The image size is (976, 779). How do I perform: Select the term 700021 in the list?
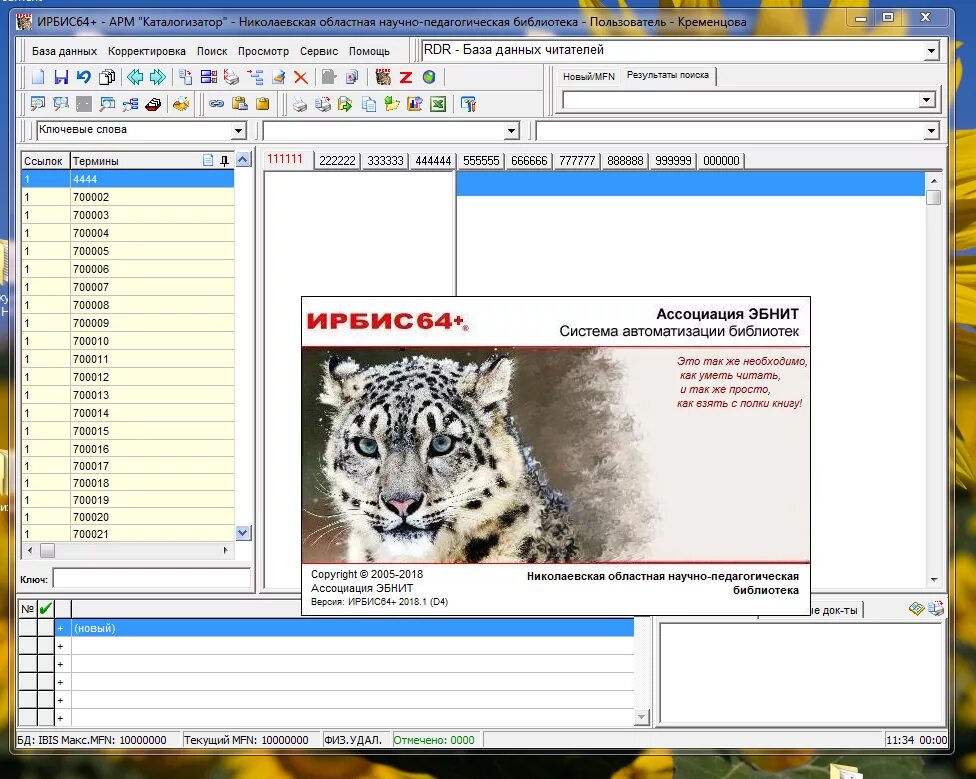pos(128,533)
